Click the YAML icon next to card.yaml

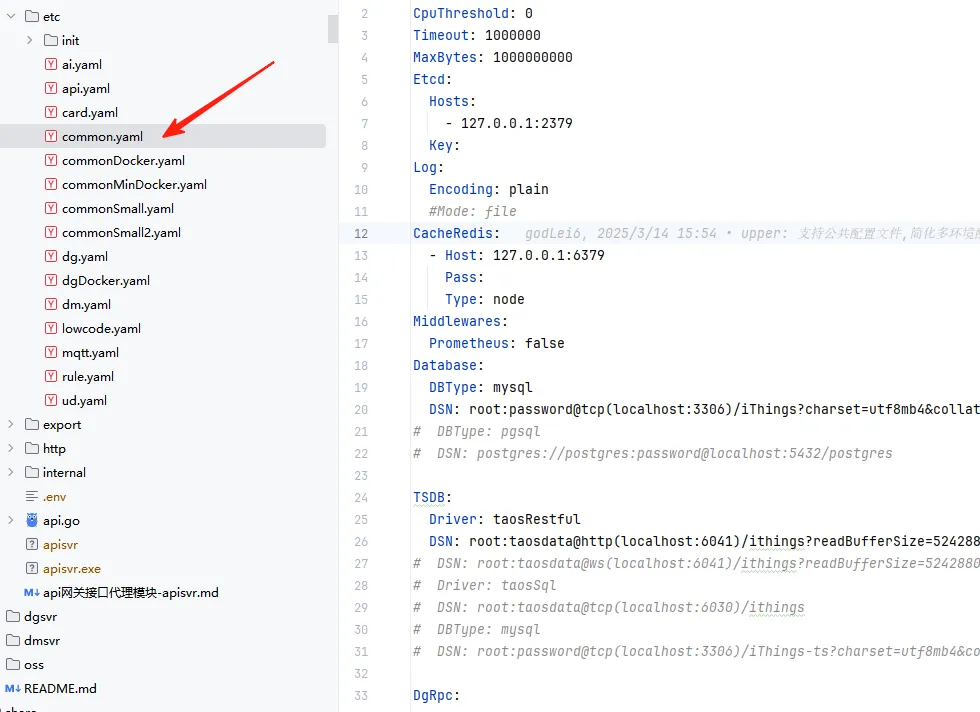pos(51,112)
